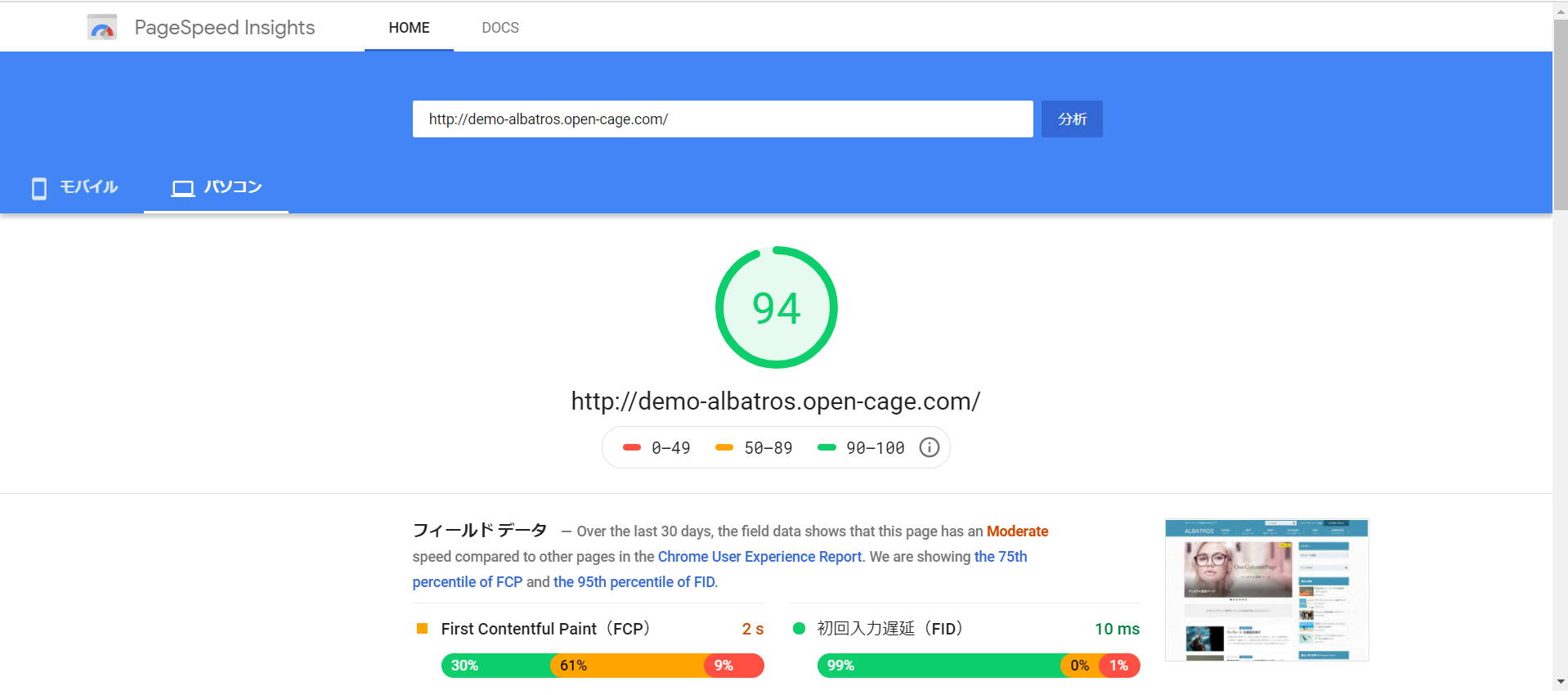Click the mobile phone icon
This screenshot has width=1568, height=695.
(38, 188)
